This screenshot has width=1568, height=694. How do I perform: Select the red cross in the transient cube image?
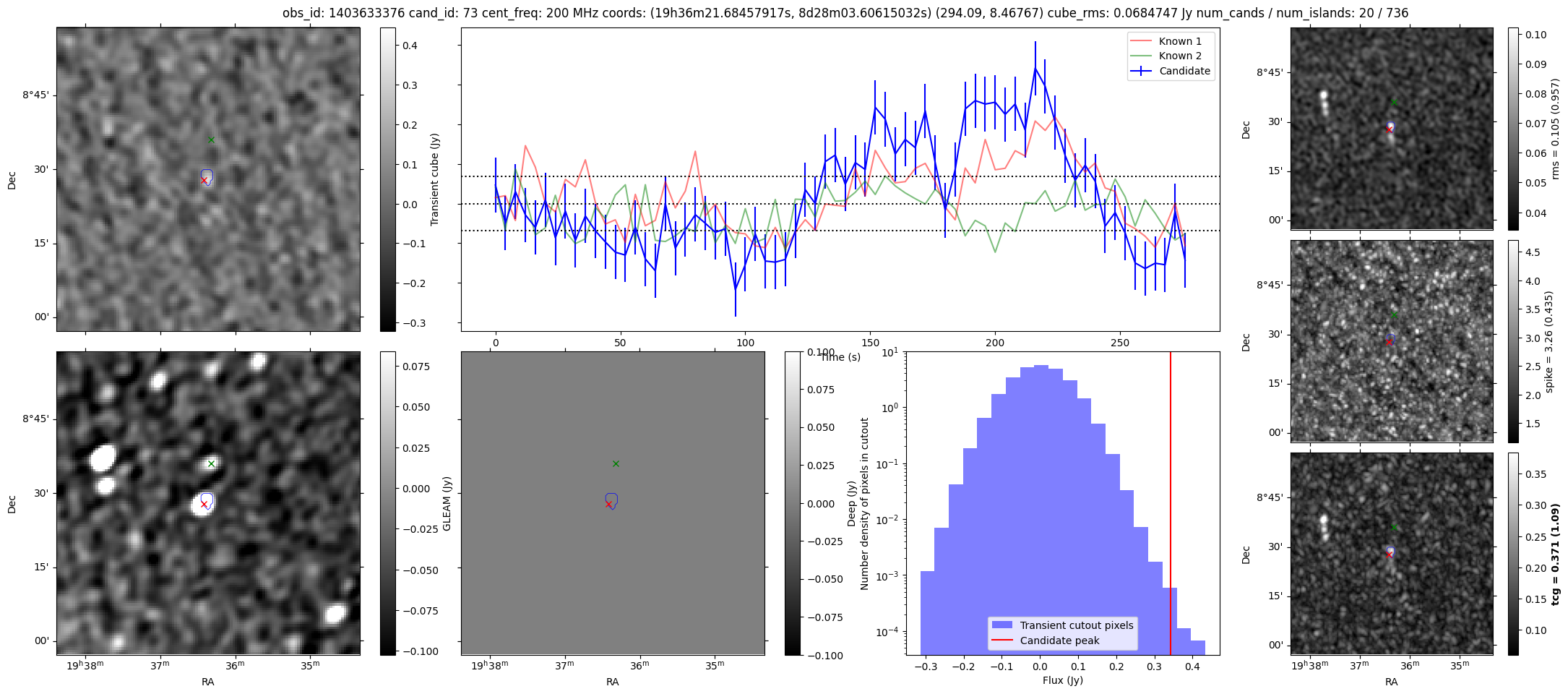point(204,181)
